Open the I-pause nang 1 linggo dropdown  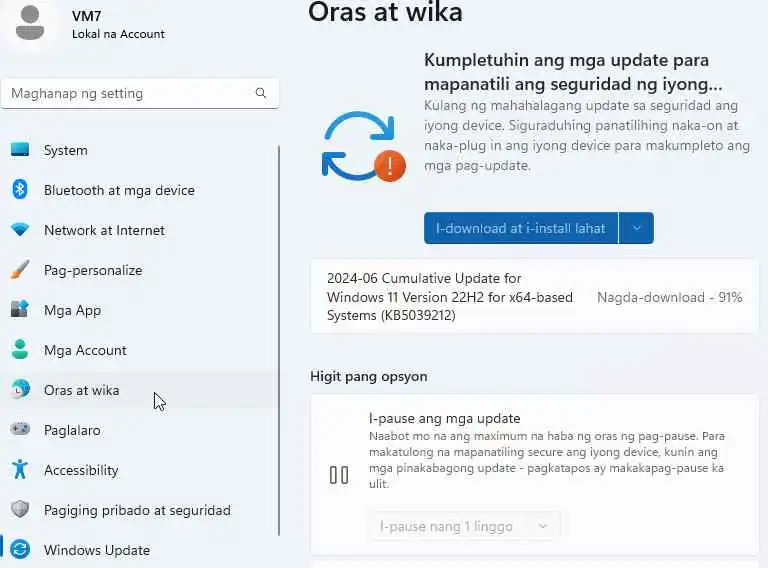point(464,526)
